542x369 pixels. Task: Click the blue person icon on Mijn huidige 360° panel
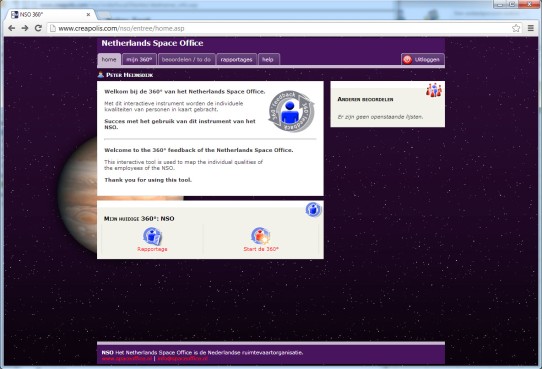[x=313, y=209]
